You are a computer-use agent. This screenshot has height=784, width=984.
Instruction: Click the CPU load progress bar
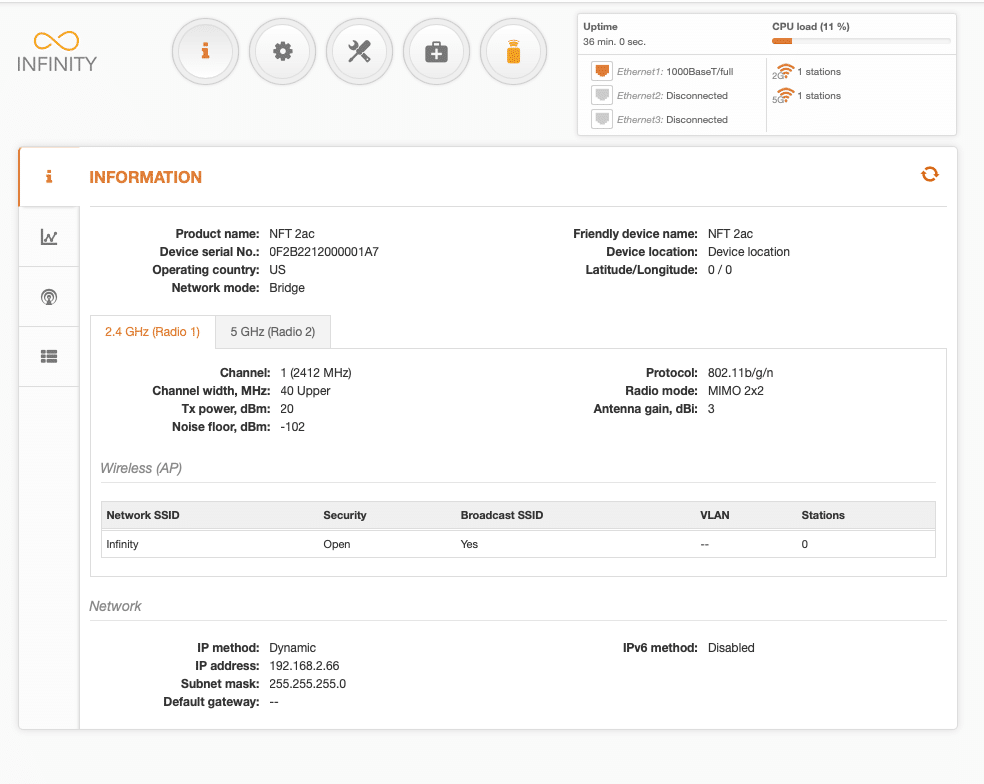tap(861, 41)
